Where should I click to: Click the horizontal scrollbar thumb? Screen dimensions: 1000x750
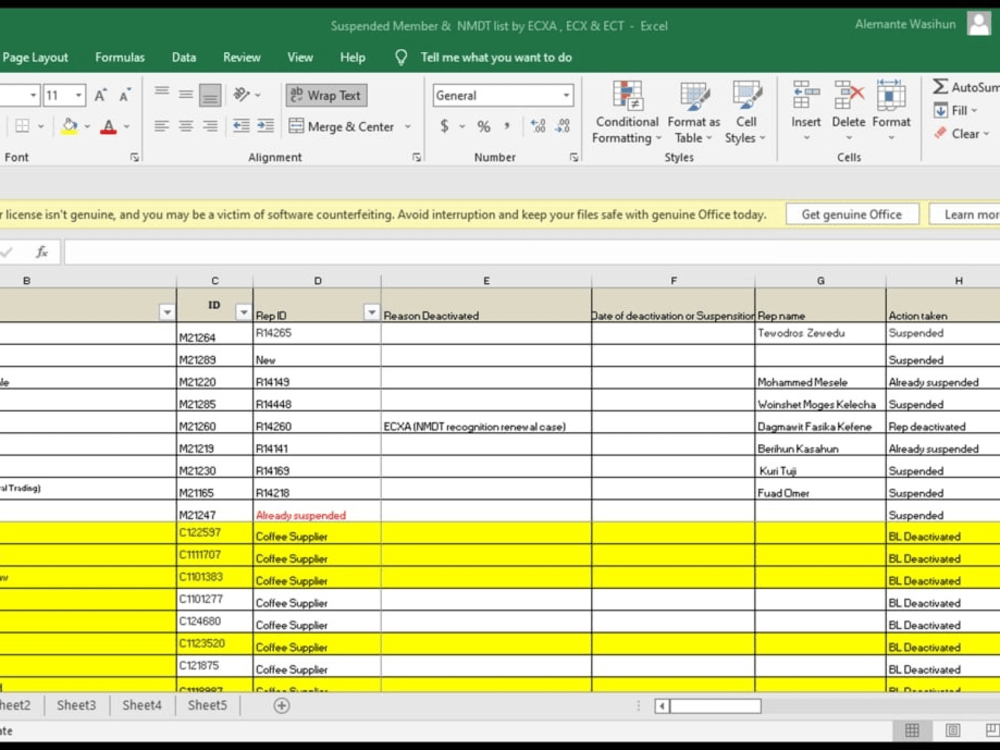pos(716,706)
